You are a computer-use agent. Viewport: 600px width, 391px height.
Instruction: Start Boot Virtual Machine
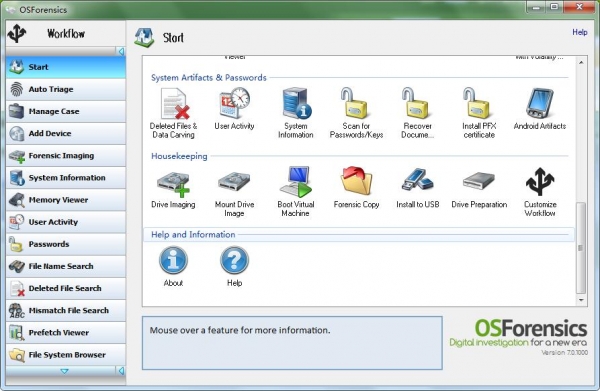pos(295,192)
